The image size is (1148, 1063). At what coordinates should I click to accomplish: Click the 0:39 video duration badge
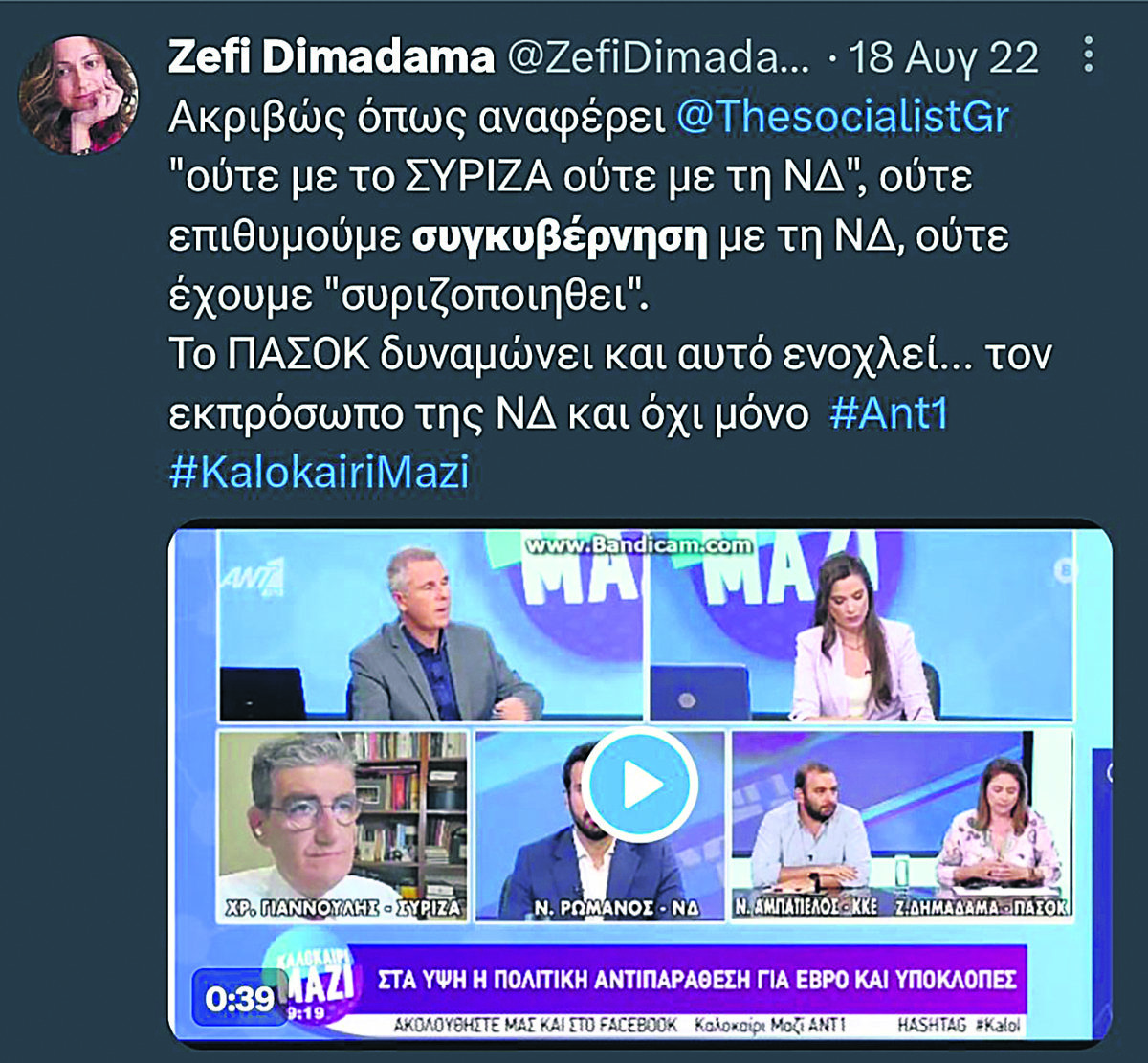pos(240,999)
